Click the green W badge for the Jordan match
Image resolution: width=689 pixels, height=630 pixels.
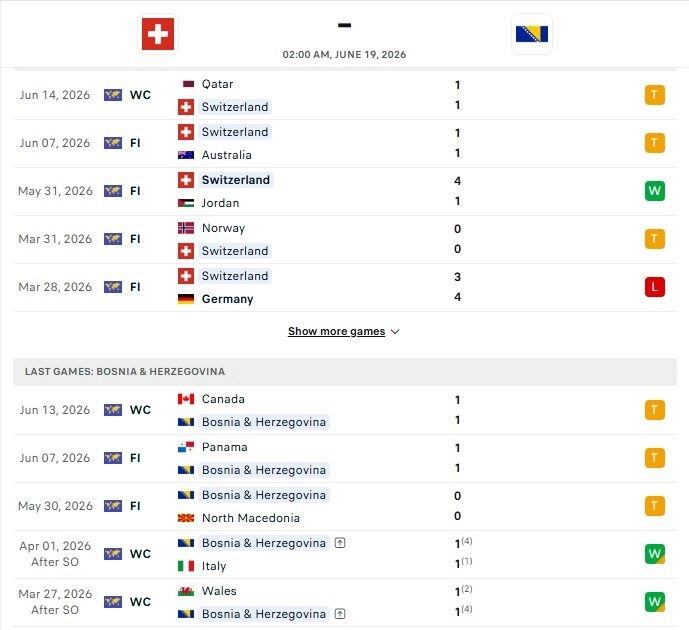(655, 191)
